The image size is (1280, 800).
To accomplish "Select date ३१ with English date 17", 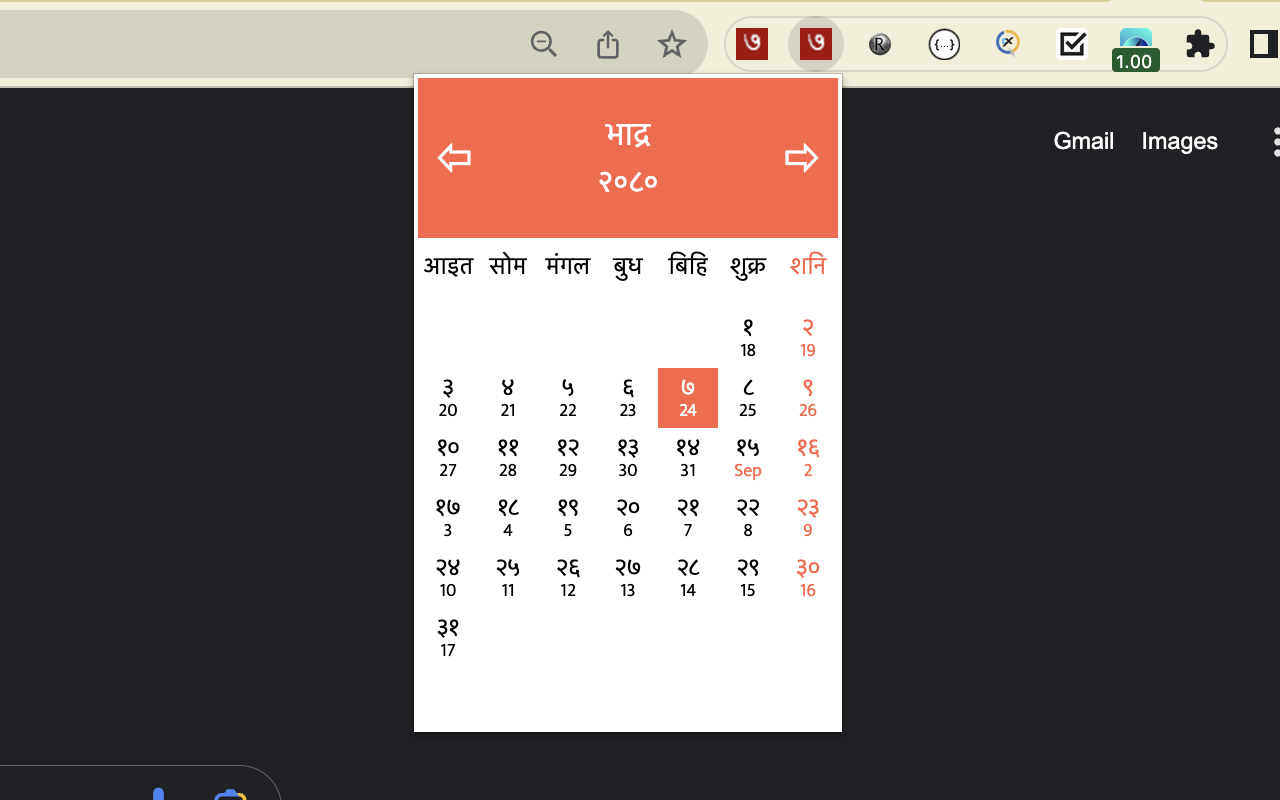I will point(448,638).
